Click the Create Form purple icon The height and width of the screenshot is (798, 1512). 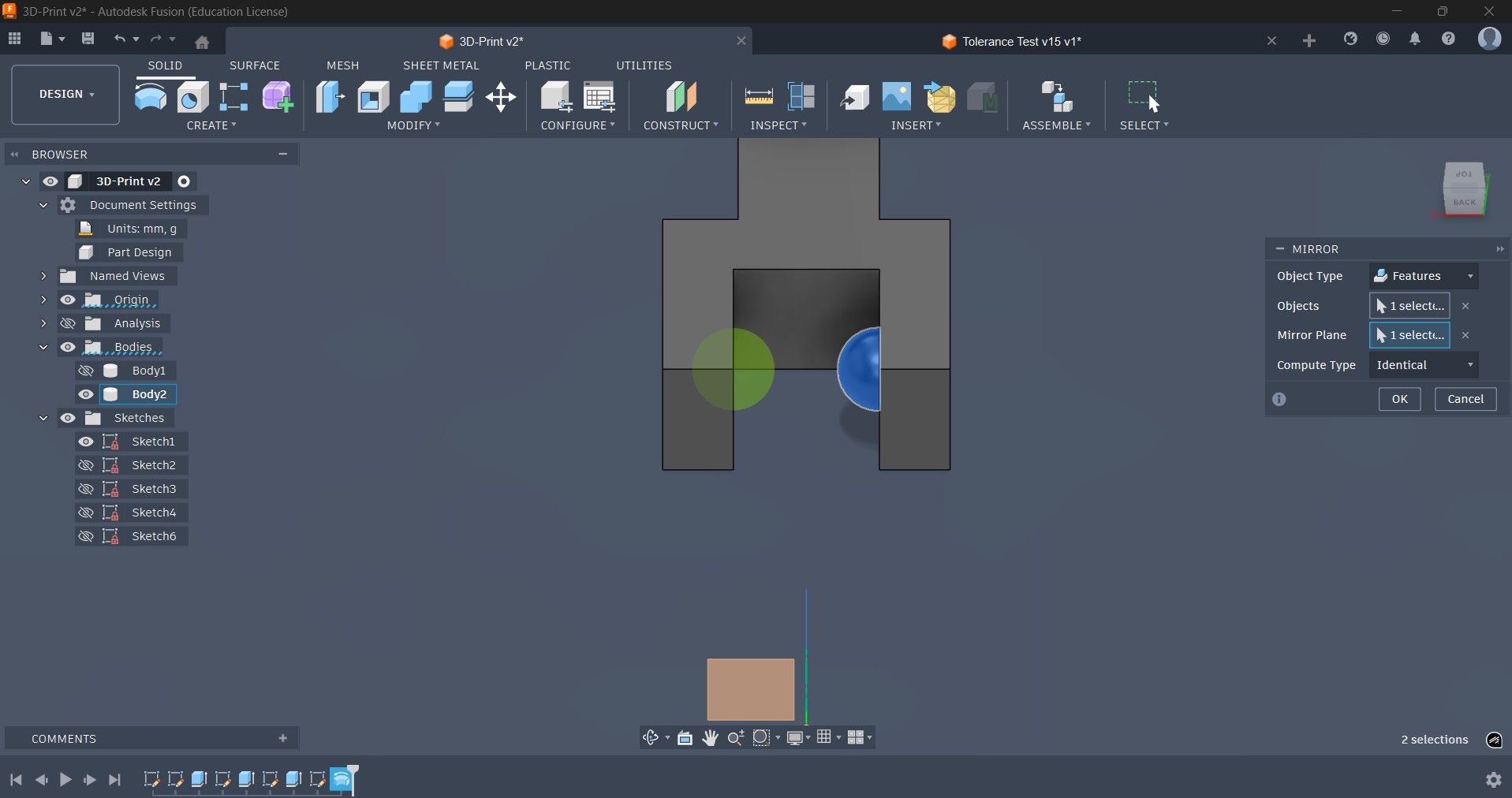click(278, 97)
